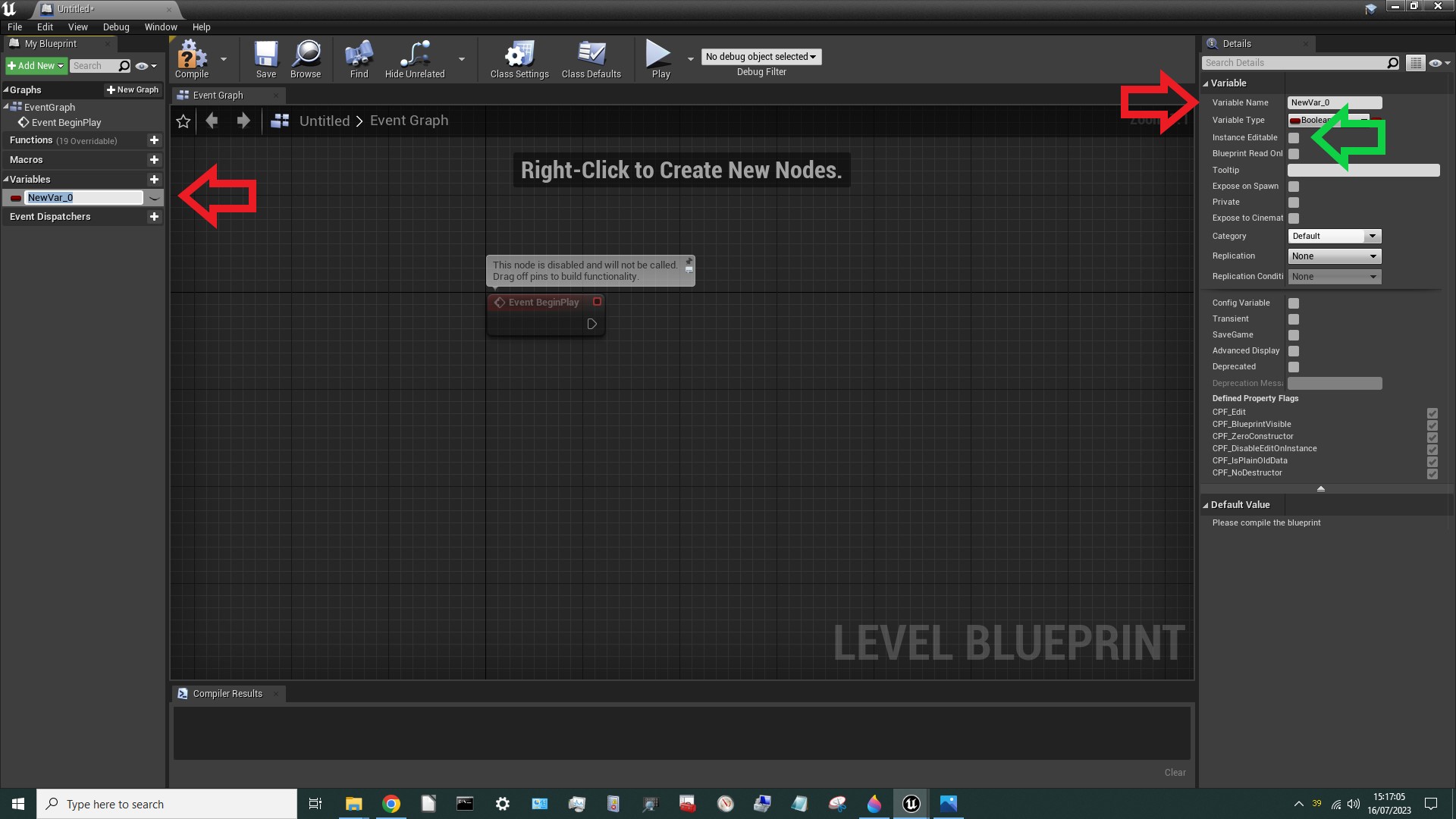This screenshot has width=1456, height=819.
Task: Click the Tooltip text field
Action: pos(1363,171)
